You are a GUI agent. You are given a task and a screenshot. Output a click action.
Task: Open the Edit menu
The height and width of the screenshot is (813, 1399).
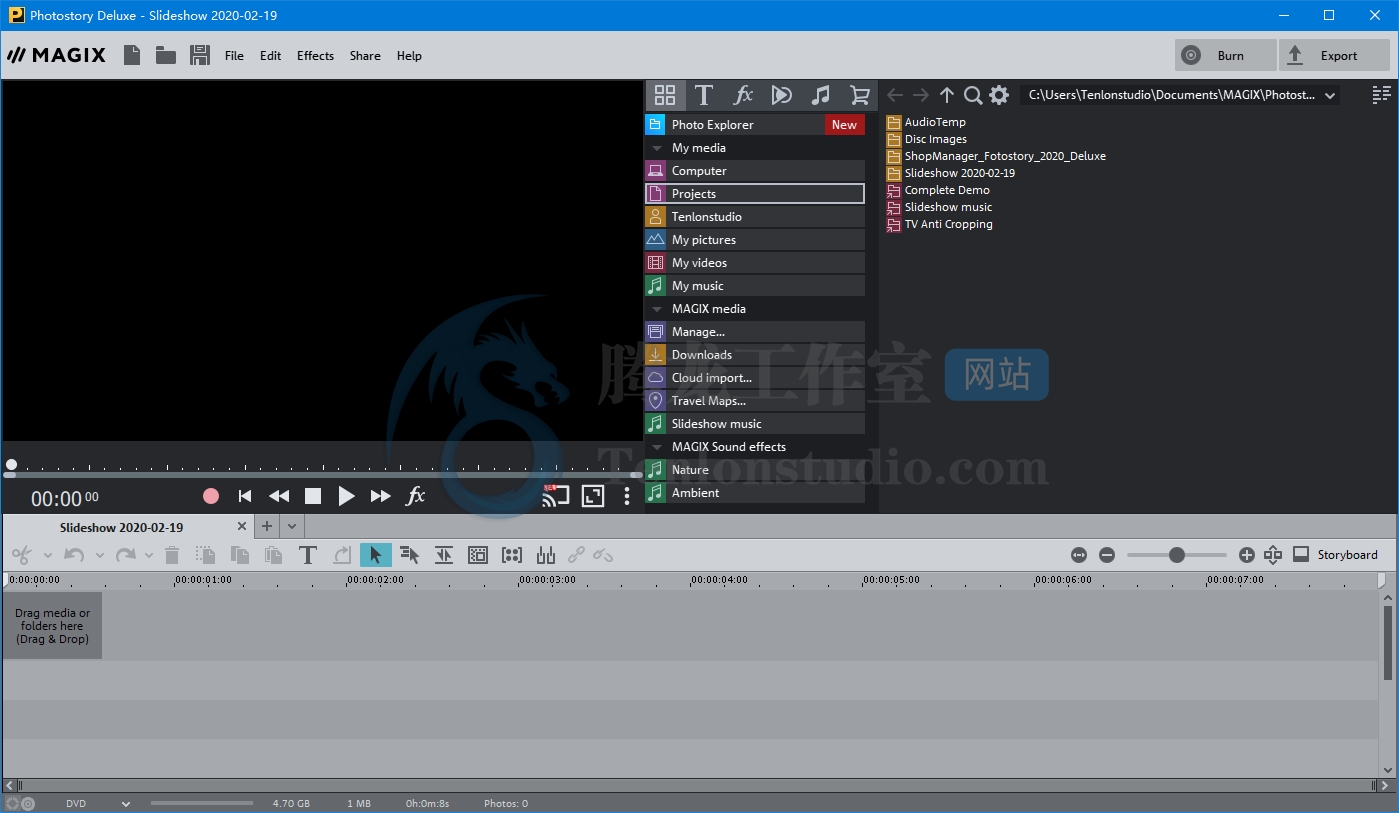click(270, 56)
